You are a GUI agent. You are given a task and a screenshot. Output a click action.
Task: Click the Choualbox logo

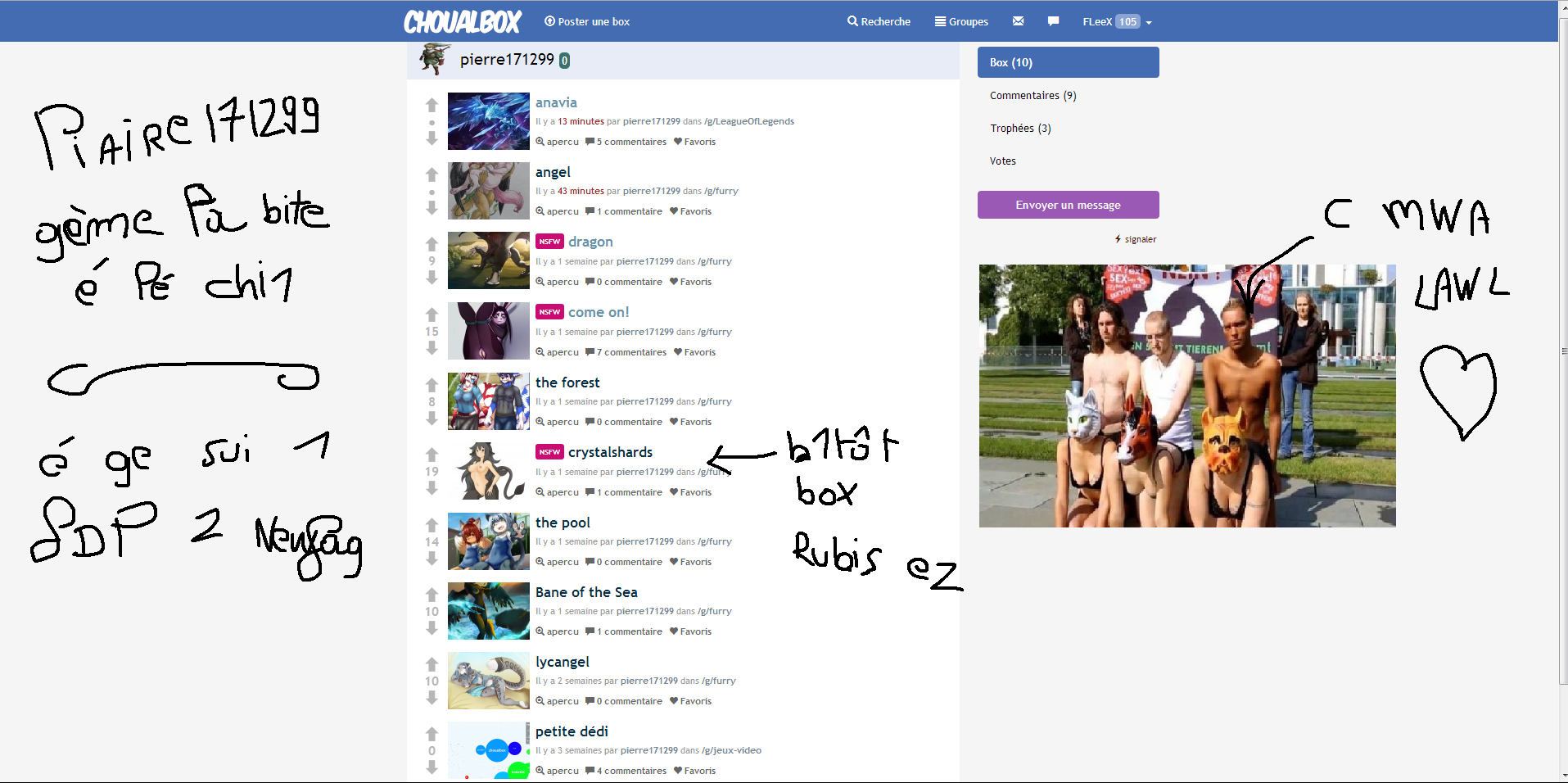pyautogui.click(x=462, y=21)
